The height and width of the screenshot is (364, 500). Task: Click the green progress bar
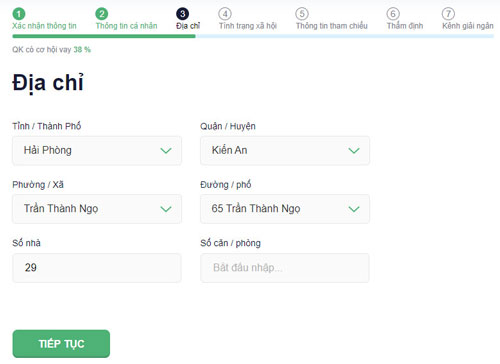point(104,36)
